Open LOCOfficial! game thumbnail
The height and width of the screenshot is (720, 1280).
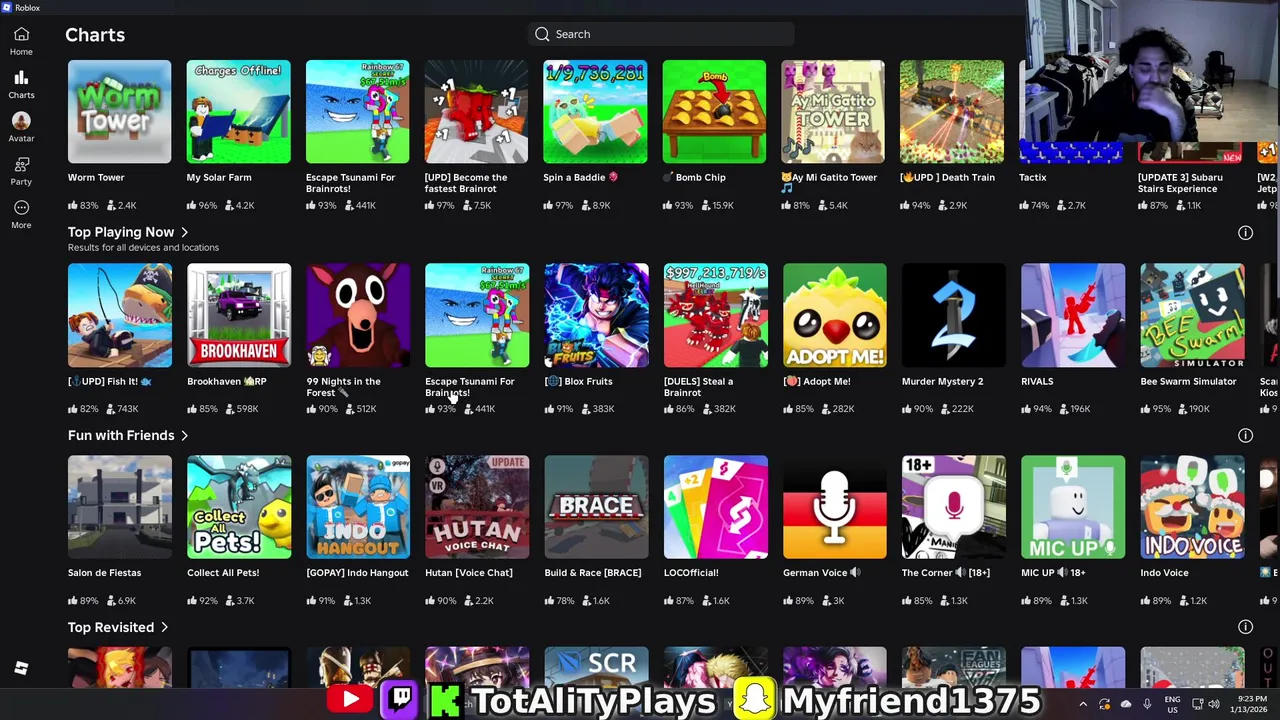point(716,507)
